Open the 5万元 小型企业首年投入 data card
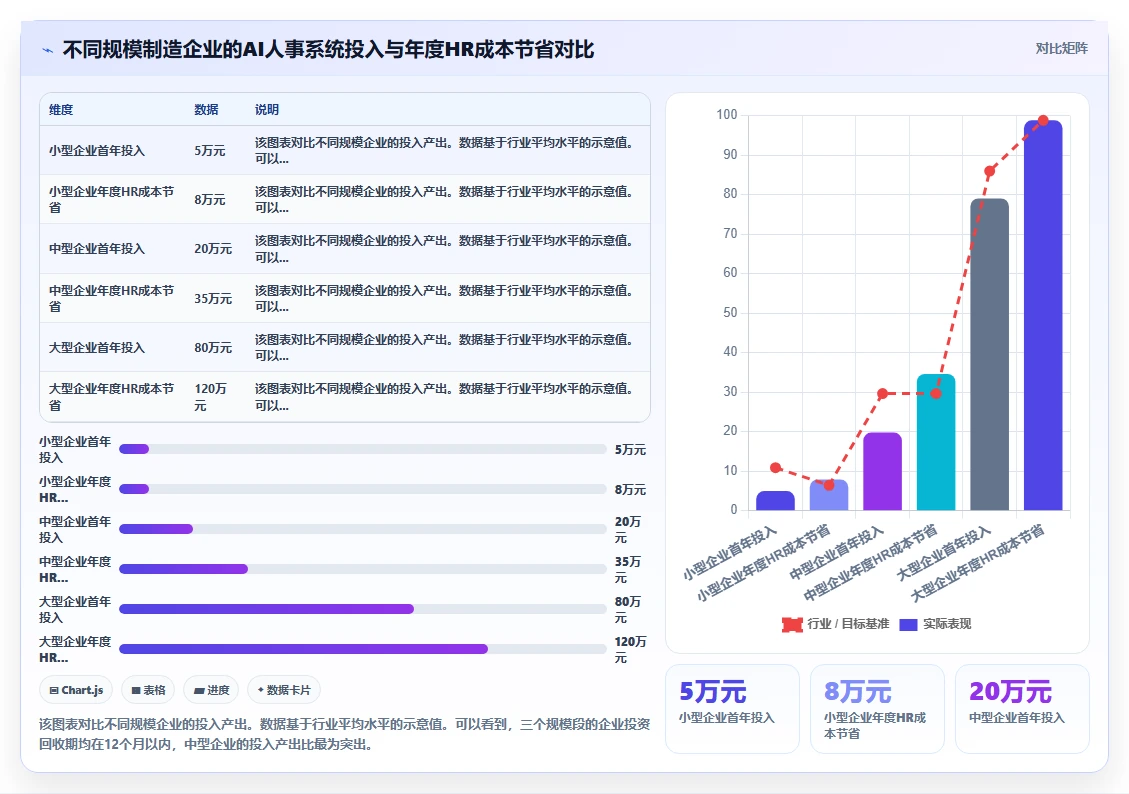 click(732, 708)
